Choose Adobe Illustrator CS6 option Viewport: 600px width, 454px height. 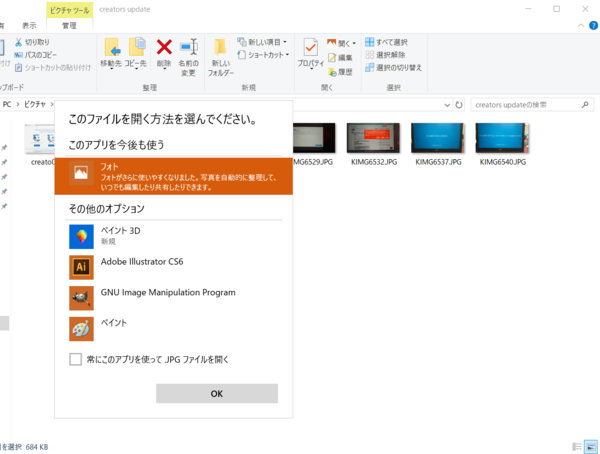[174, 267]
